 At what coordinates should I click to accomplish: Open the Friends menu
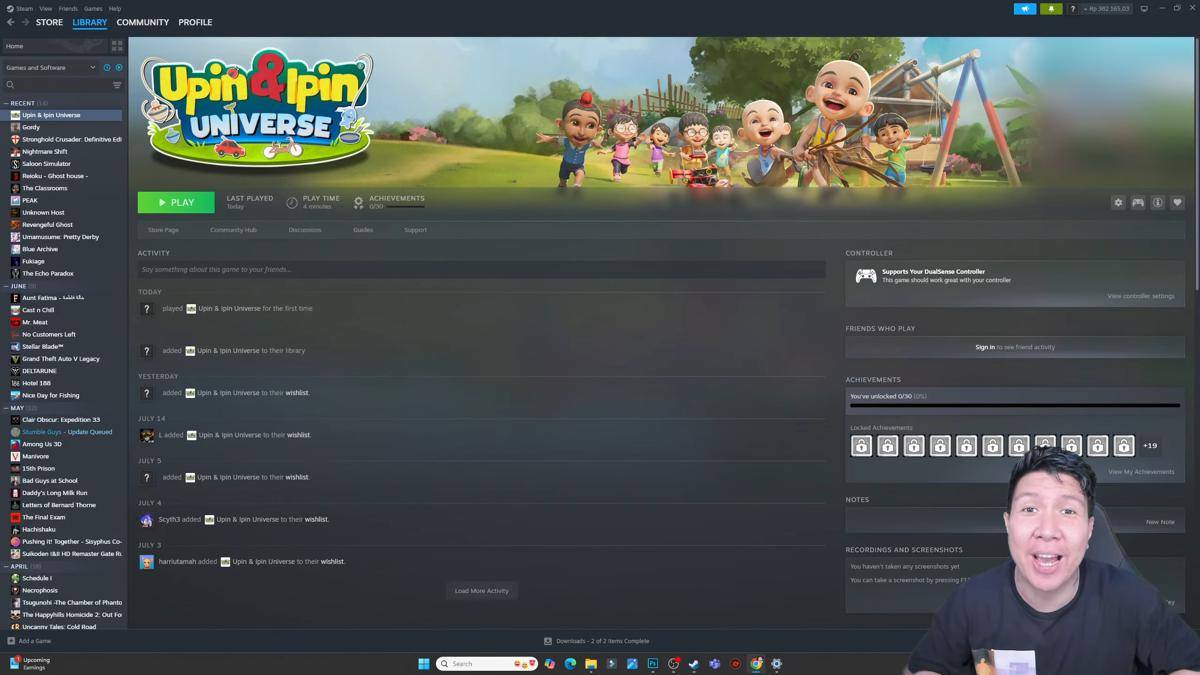68,8
